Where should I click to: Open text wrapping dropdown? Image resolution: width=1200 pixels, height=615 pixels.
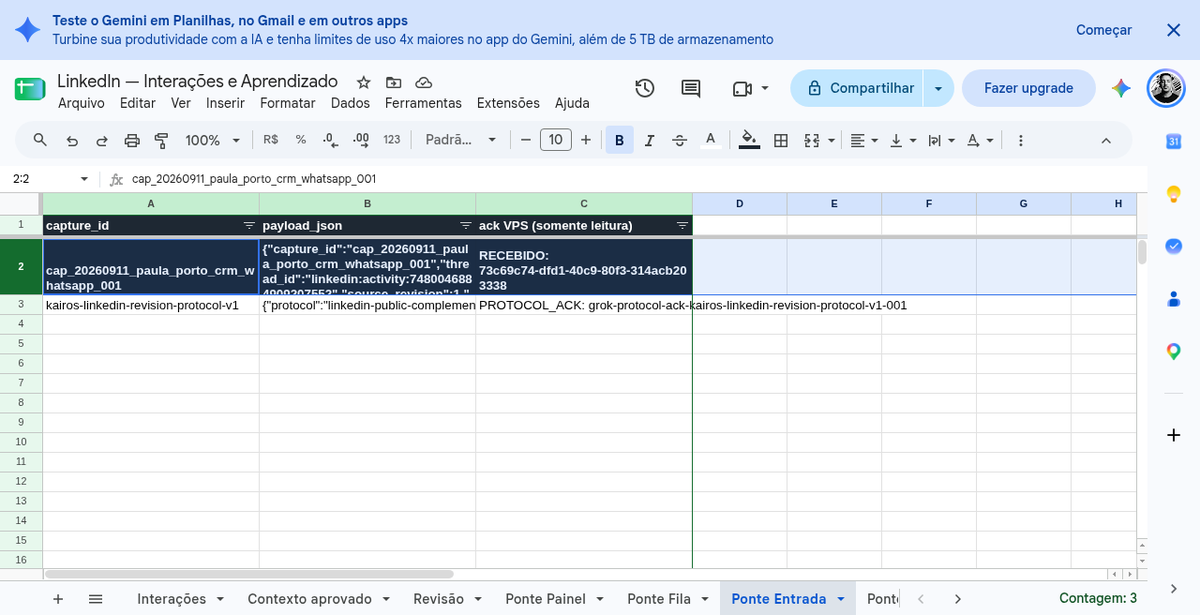tap(941, 140)
